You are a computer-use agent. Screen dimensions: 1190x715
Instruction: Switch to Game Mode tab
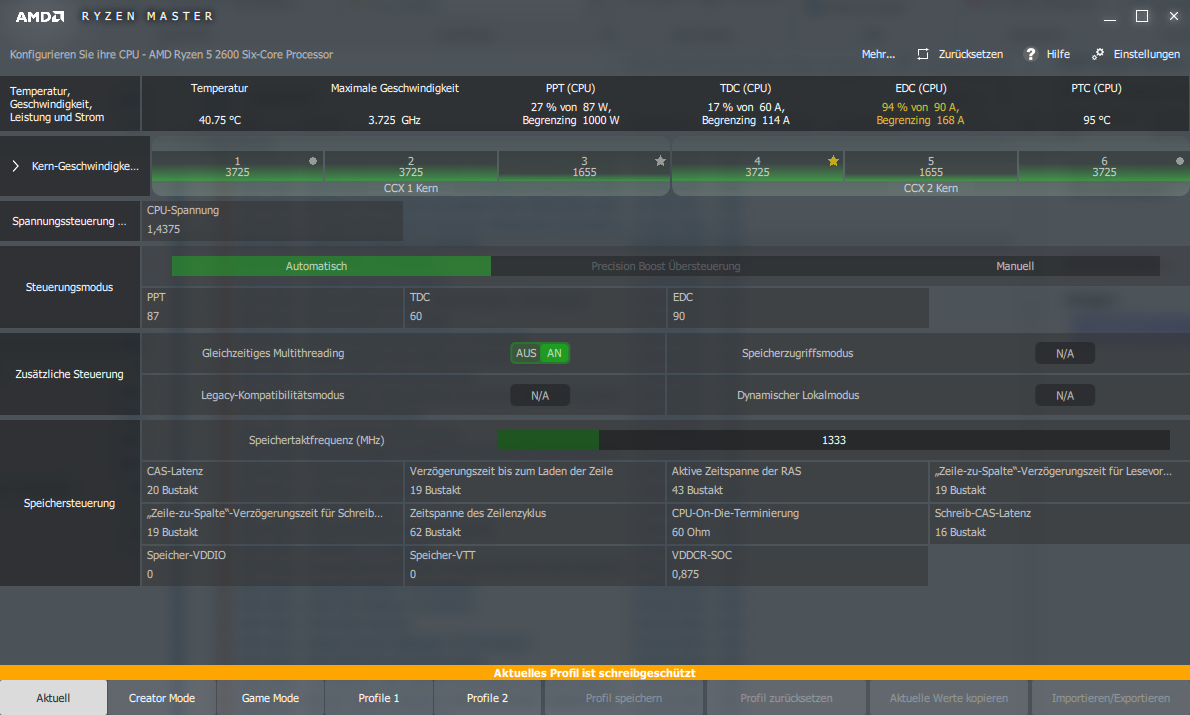(x=270, y=698)
